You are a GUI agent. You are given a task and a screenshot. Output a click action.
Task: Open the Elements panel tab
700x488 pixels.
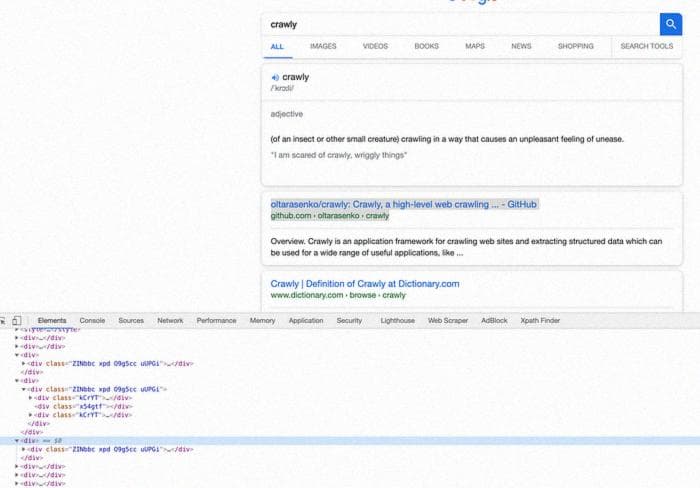click(x=52, y=321)
